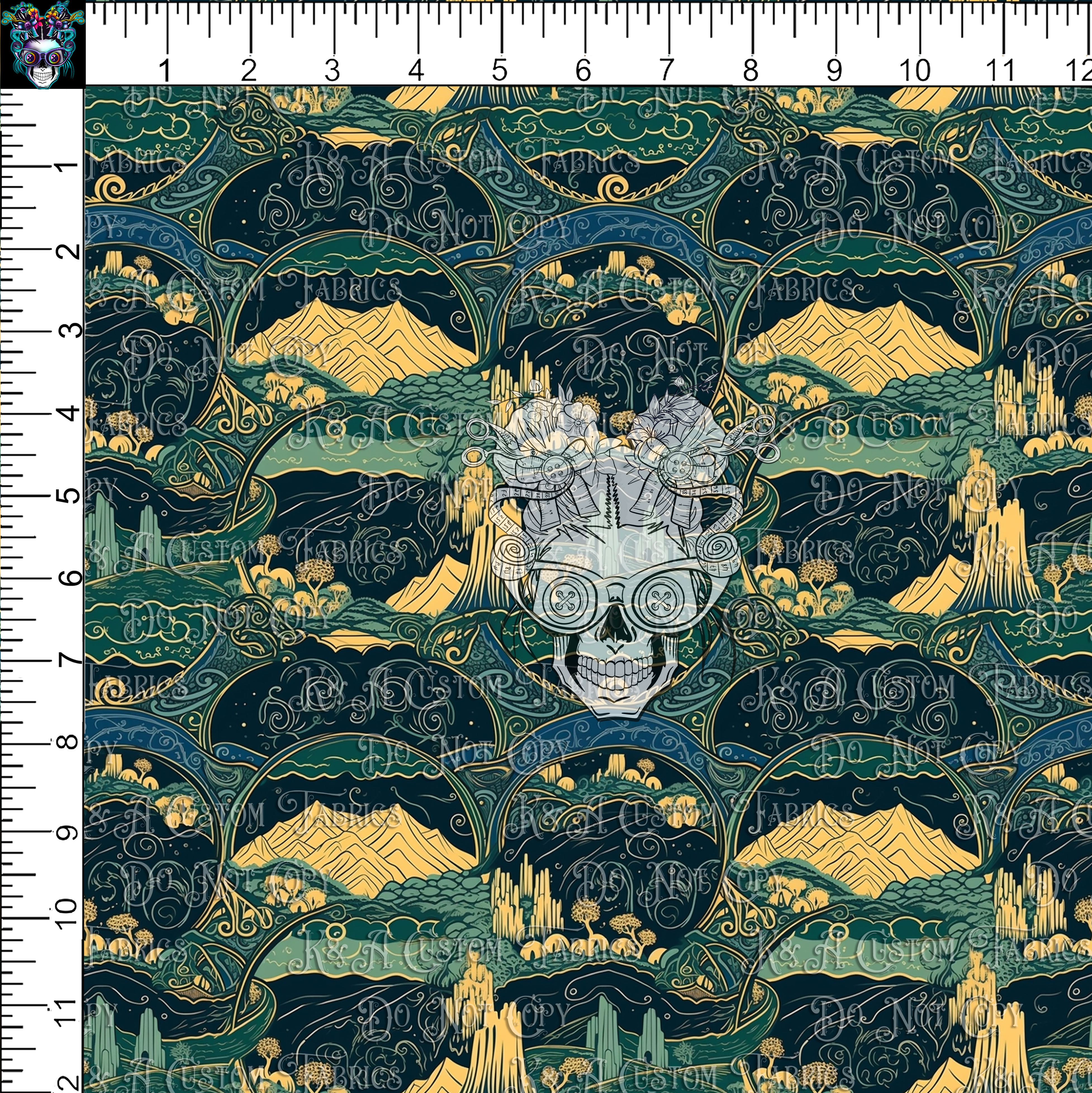
Task: Click number 6 on the top ruler
Action: [583, 71]
